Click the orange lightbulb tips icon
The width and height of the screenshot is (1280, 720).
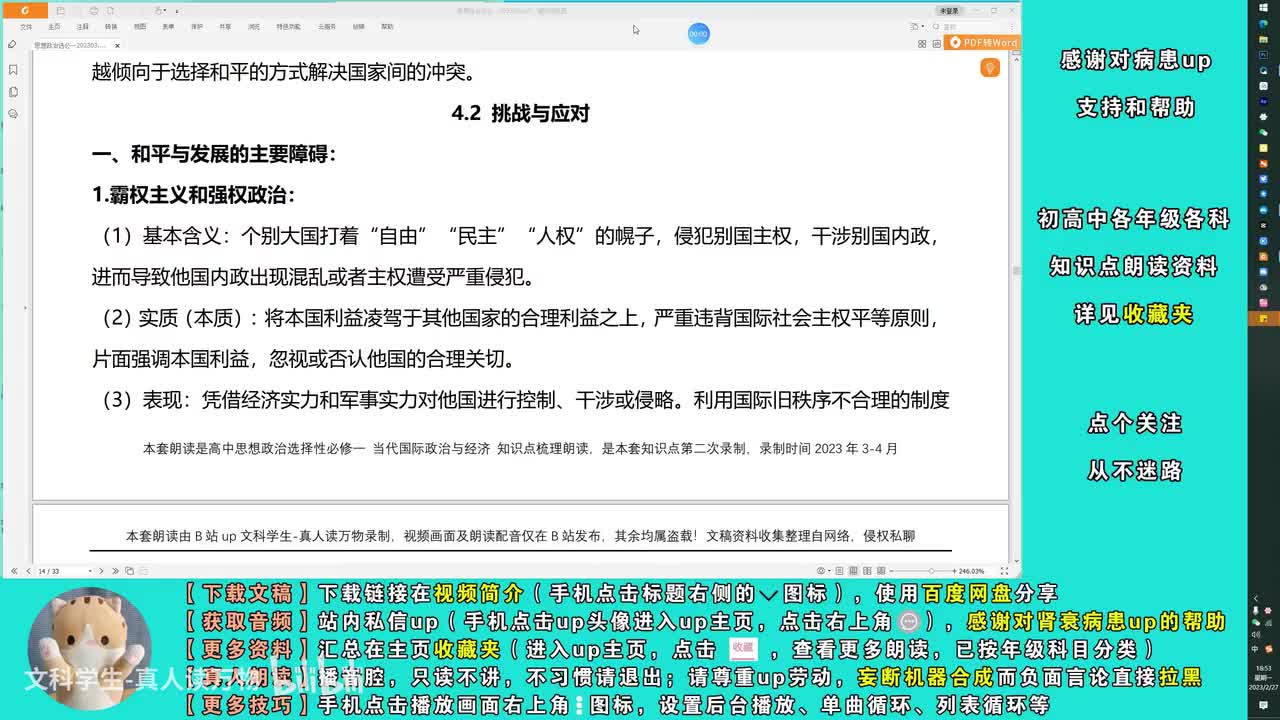(990, 68)
